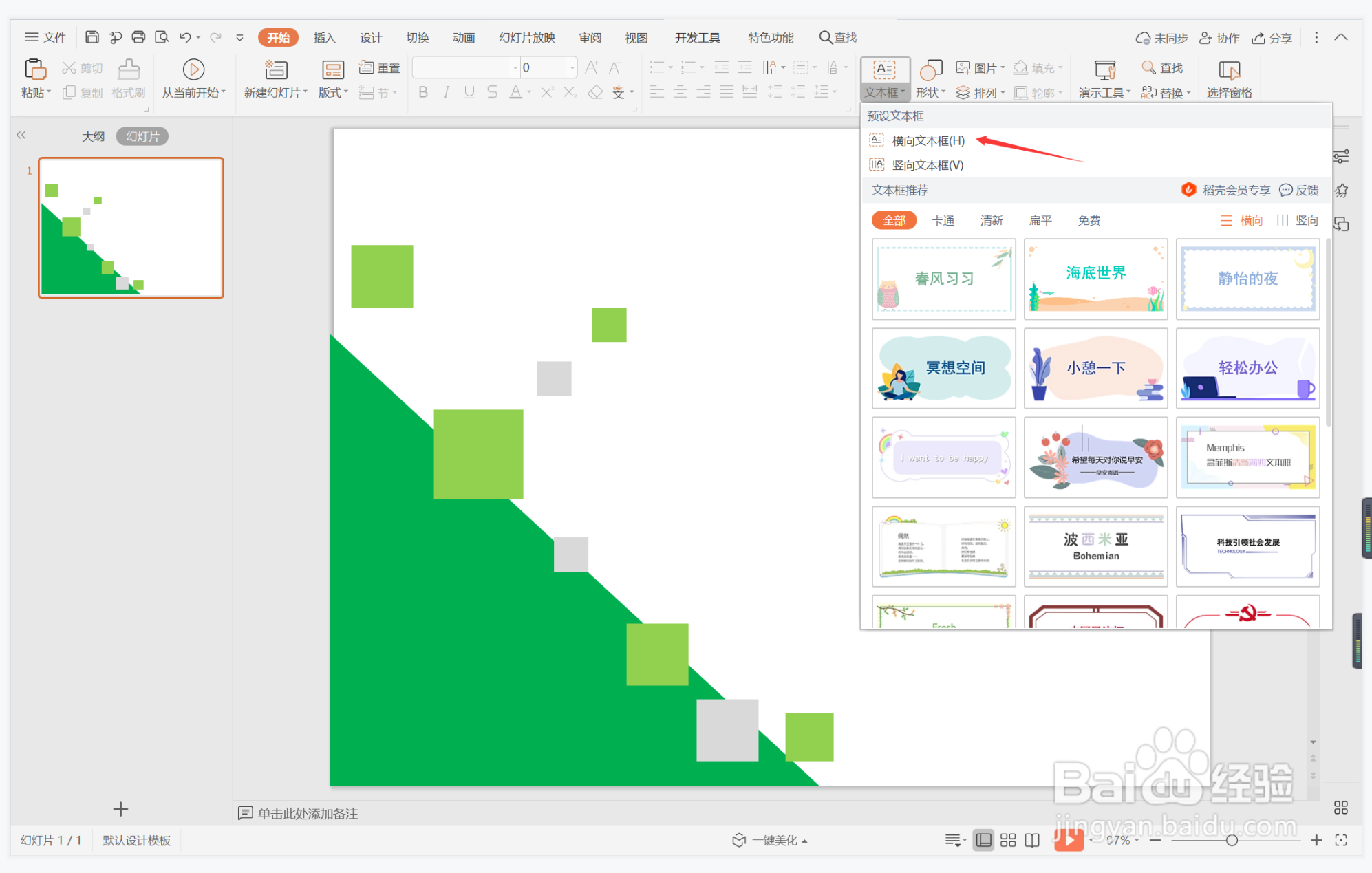Select slide 1 thumbnail

pyautogui.click(x=131, y=228)
